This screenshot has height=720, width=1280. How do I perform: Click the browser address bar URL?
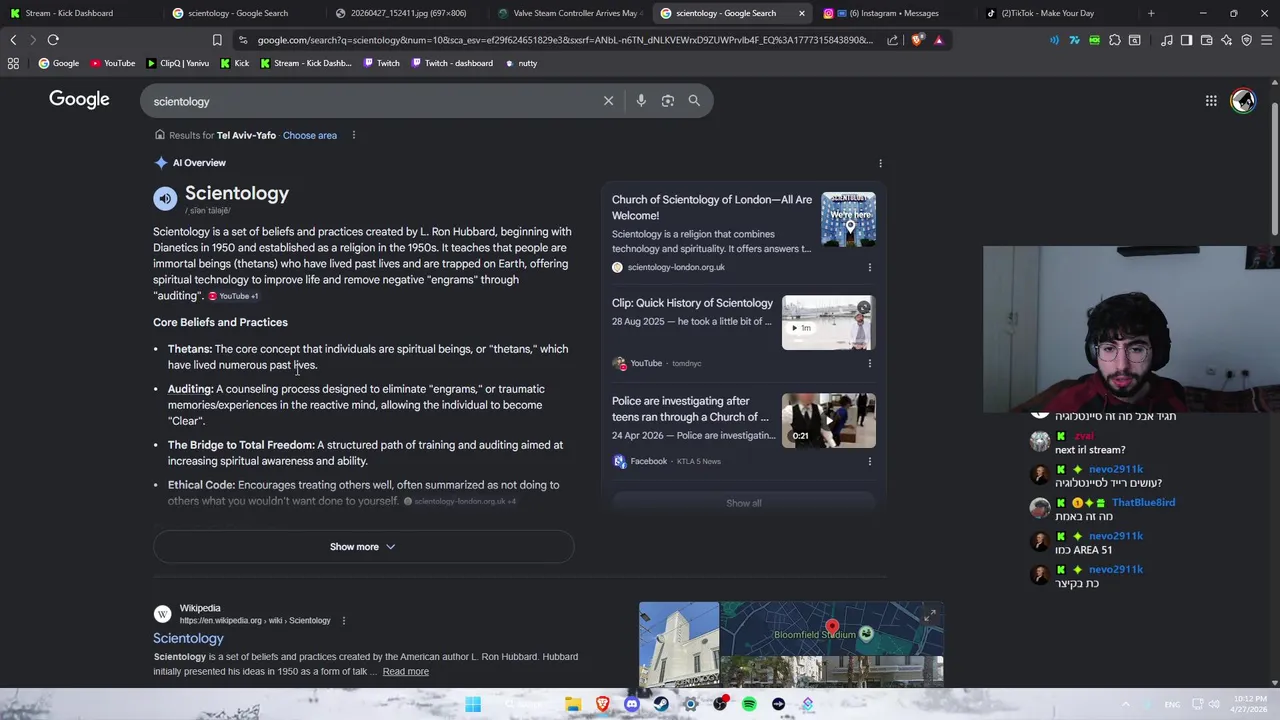pos(565,40)
